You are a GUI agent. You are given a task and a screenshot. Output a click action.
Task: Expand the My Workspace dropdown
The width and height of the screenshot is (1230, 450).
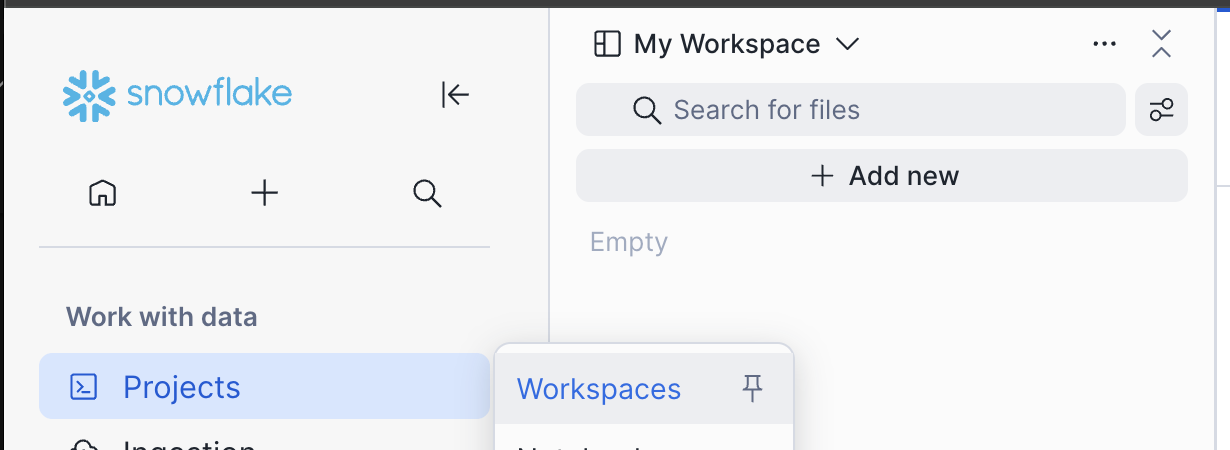726,44
